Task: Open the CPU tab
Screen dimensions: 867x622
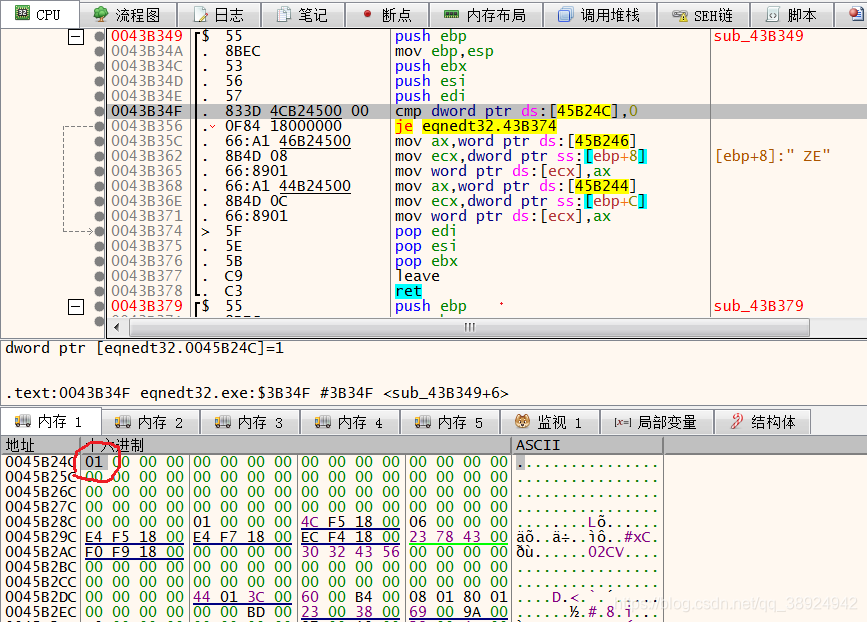Action: point(39,14)
